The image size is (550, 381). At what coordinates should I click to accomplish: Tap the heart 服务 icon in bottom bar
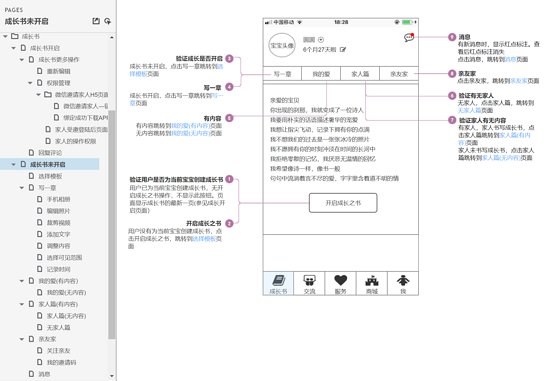(341, 280)
